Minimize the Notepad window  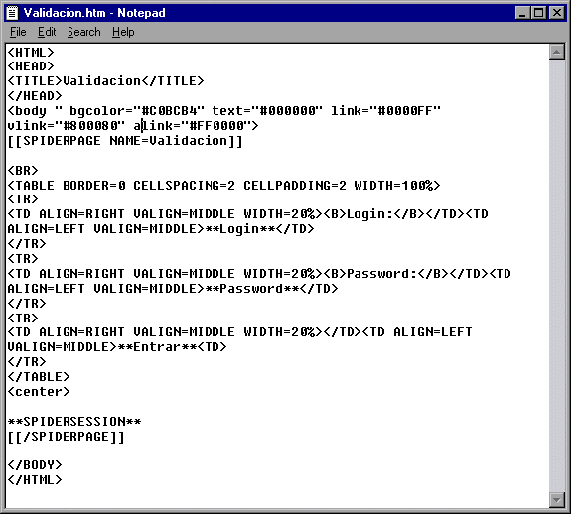coord(522,13)
